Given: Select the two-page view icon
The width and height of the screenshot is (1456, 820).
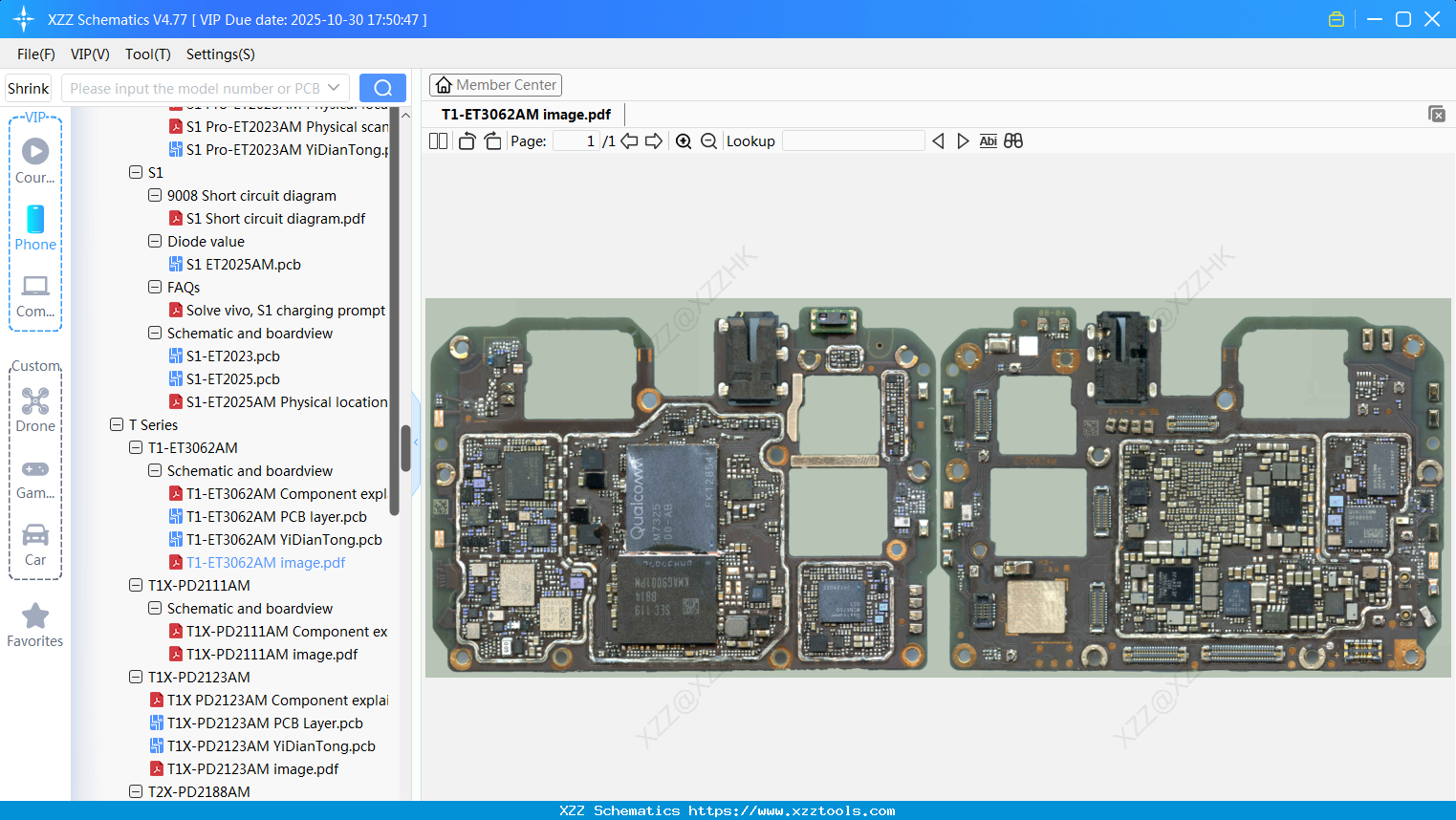Looking at the screenshot, I should click(437, 140).
